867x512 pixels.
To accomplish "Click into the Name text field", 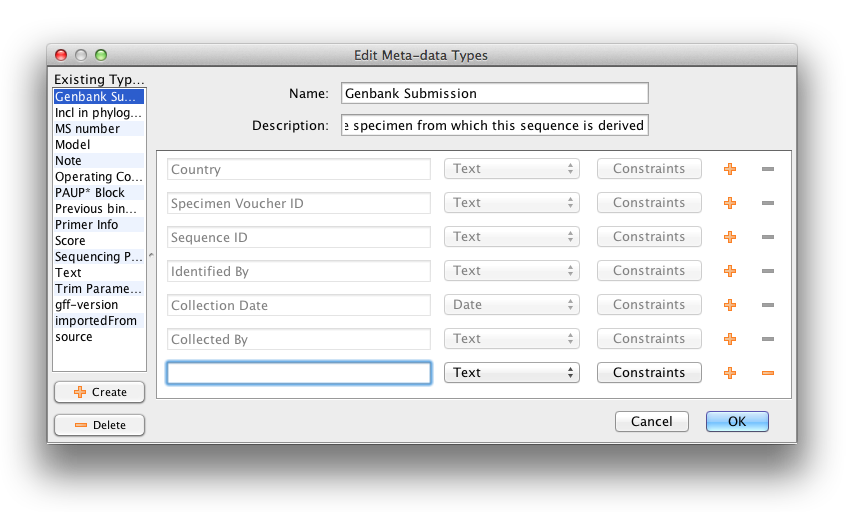I will [494, 93].
